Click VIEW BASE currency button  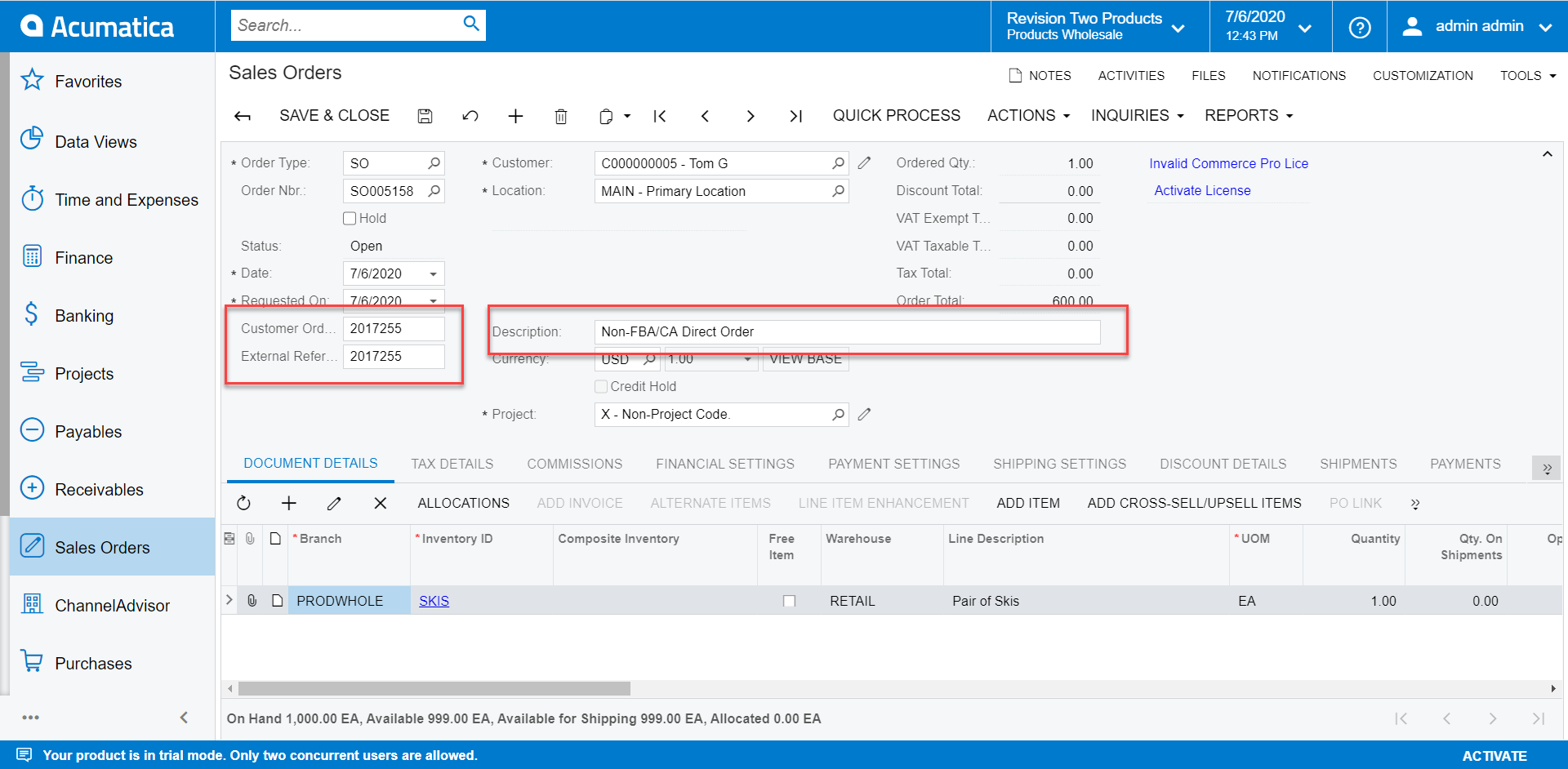point(805,359)
